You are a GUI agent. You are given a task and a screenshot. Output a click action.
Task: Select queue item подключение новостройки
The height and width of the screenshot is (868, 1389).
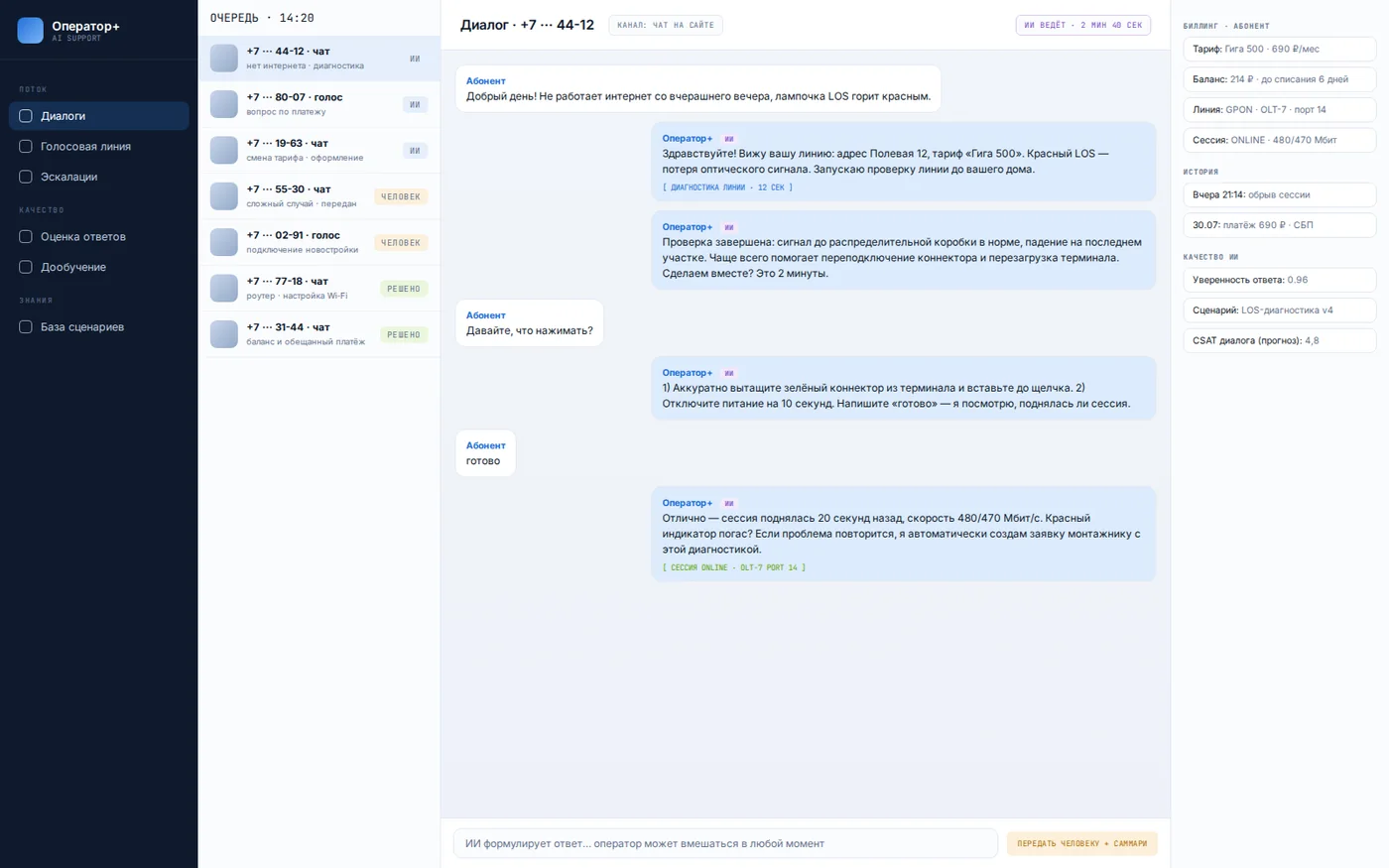pos(319,242)
